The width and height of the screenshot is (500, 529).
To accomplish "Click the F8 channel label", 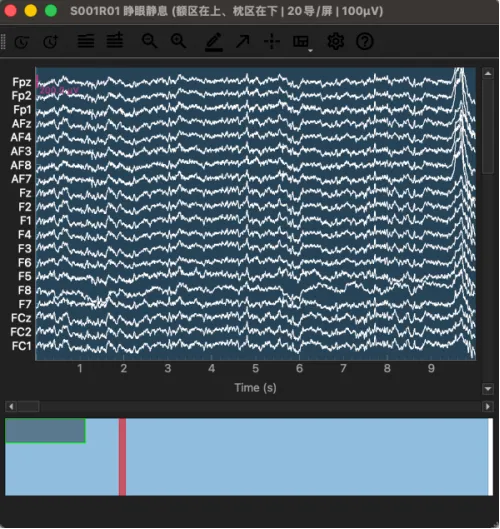I will (x=25, y=290).
